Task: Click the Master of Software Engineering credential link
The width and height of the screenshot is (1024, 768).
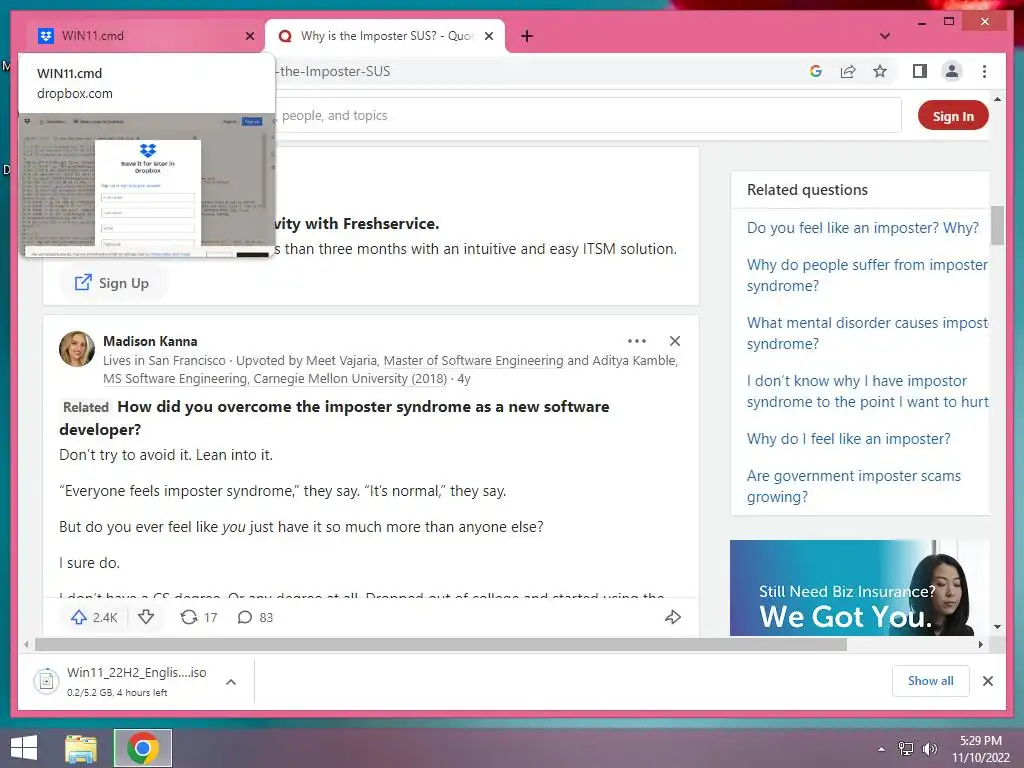Action: click(x=473, y=360)
